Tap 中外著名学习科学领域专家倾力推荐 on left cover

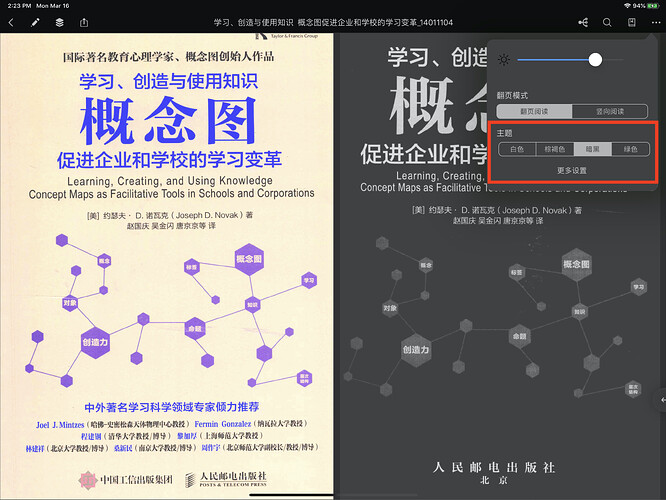point(172,407)
